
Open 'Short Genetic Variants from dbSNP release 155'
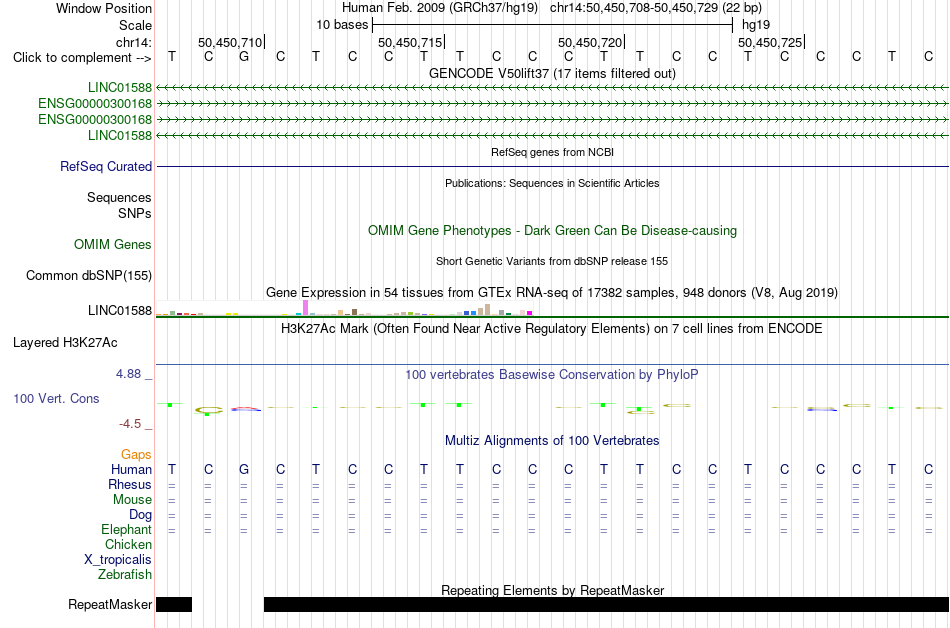click(x=552, y=261)
